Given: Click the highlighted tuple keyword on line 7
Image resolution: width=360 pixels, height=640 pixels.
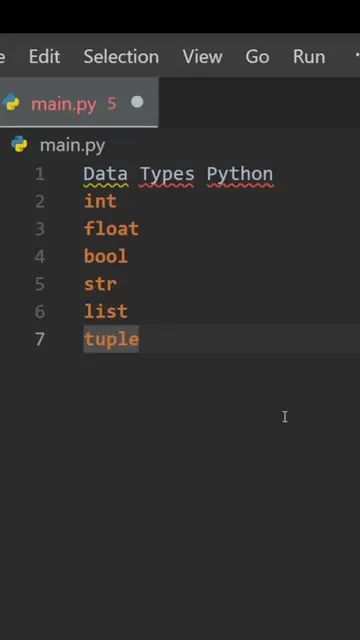Looking at the screenshot, I should coord(111,340).
